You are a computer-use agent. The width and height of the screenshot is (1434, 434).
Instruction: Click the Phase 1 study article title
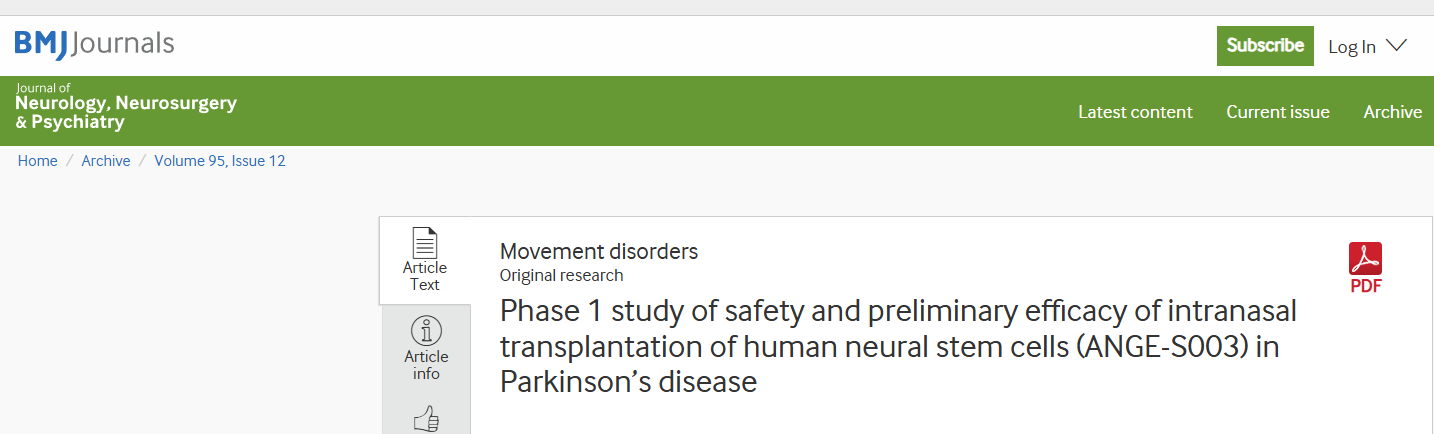[x=898, y=346]
